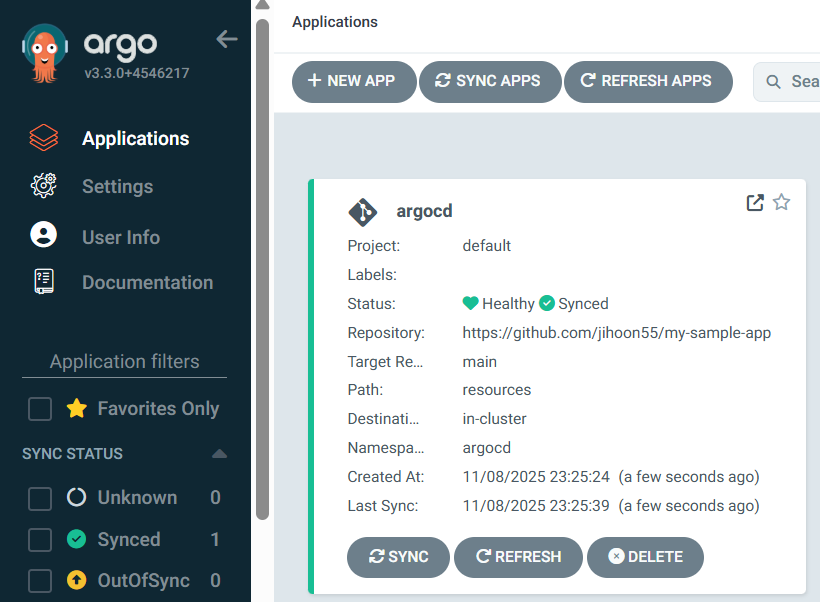The image size is (820, 602).
Task: Click the yellow Favorites star icon
Action: coord(77,408)
